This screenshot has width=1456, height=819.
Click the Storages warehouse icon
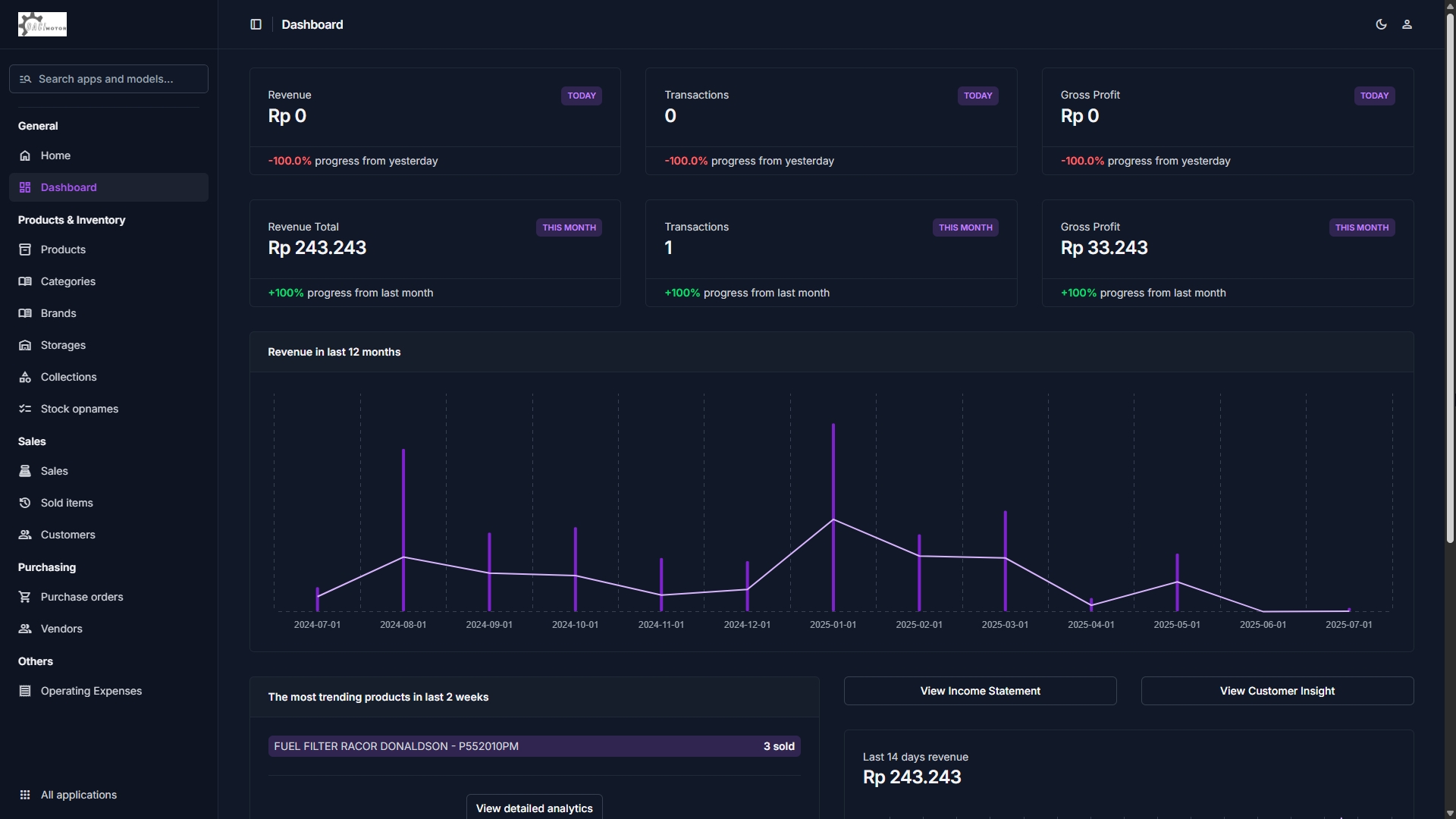tap(25, 345)
